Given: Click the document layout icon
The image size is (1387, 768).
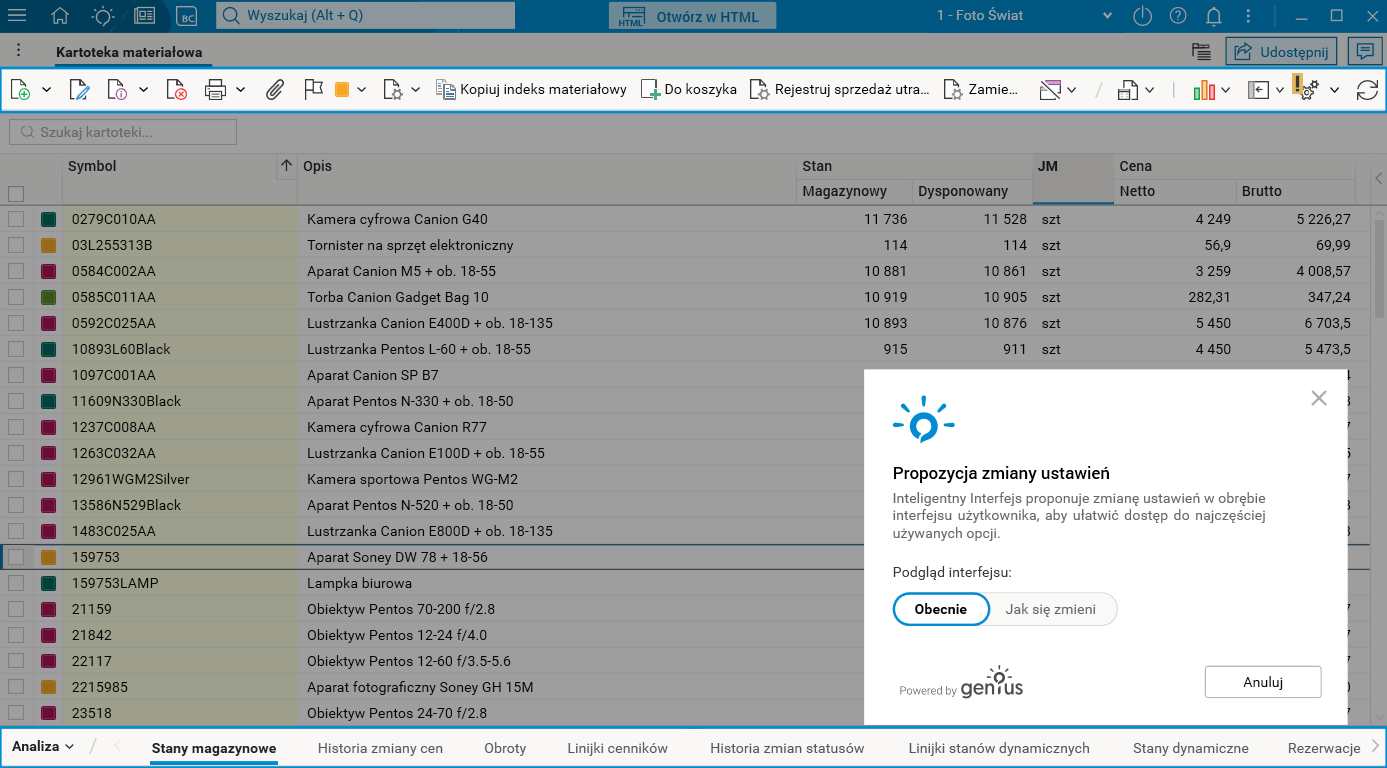Looking at the screenshot, I should tap(1129, 90).
